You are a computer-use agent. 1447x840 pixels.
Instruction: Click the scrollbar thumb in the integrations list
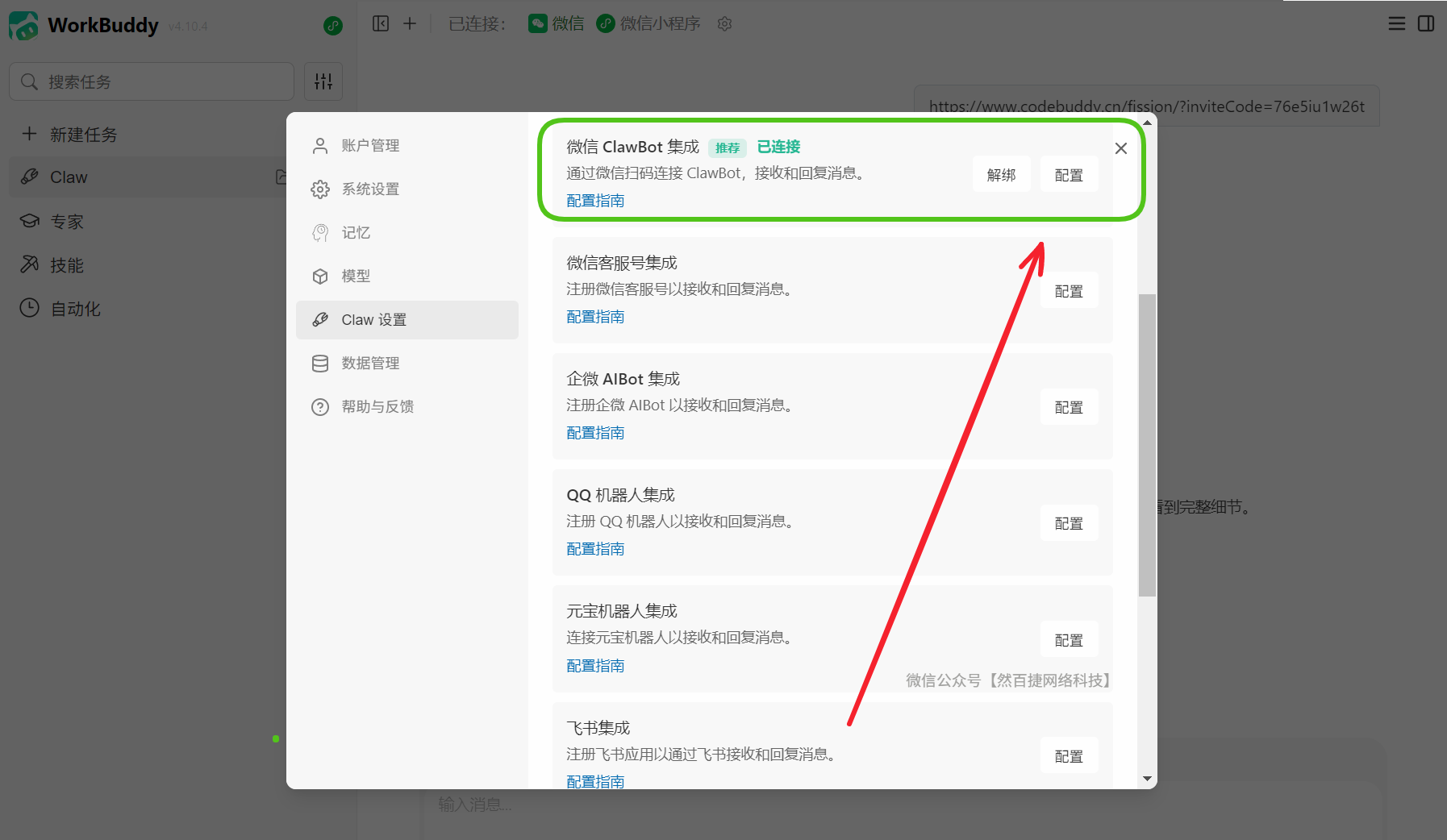tap(1147, 445)
